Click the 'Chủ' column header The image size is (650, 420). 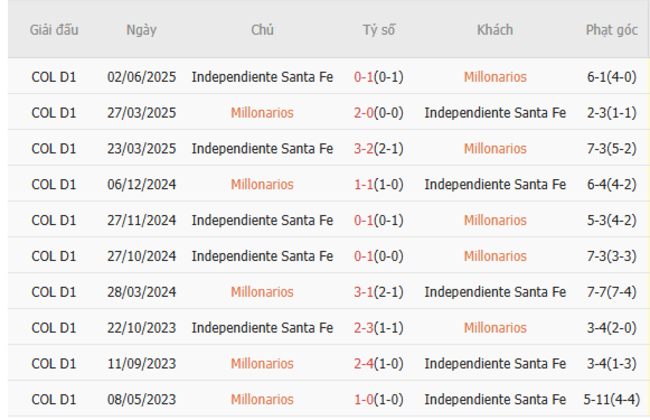coord(262,30)
